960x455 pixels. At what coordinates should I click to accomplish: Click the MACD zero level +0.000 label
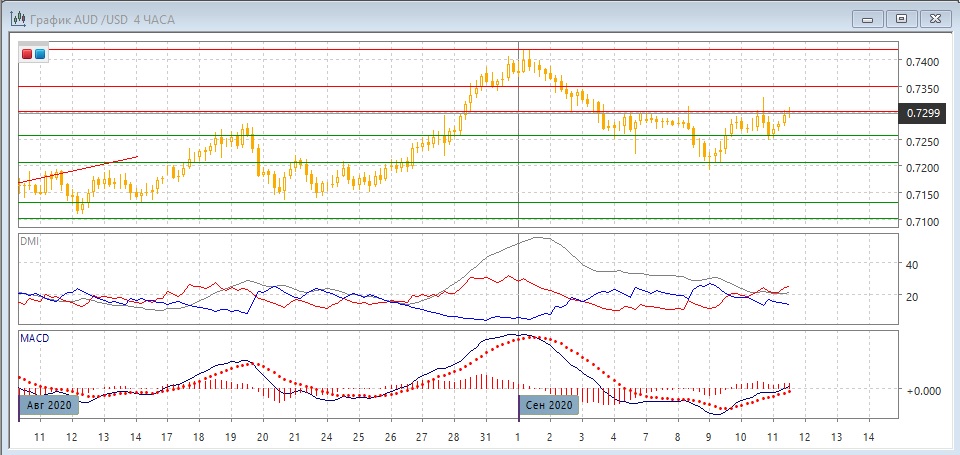[x=923, y=390]
